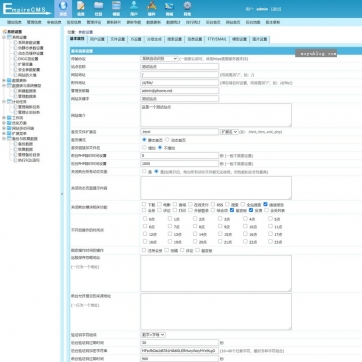Viewport: 362px width, 362px height.
Task: Switch to the JS设置 tab
Action: (136, 39)
